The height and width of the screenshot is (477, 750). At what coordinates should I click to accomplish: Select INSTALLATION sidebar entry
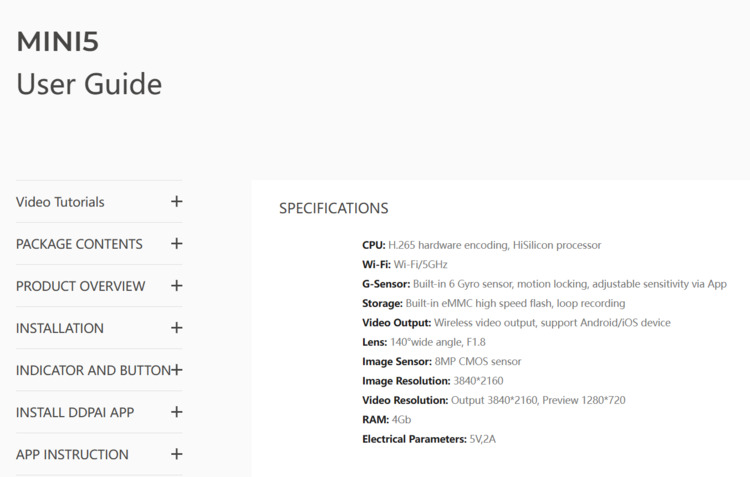click(60, 328)
